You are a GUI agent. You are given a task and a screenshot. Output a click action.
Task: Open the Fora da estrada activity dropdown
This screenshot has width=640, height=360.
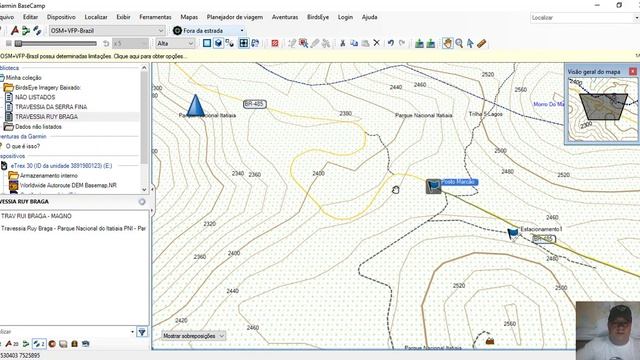click(209, 31)
